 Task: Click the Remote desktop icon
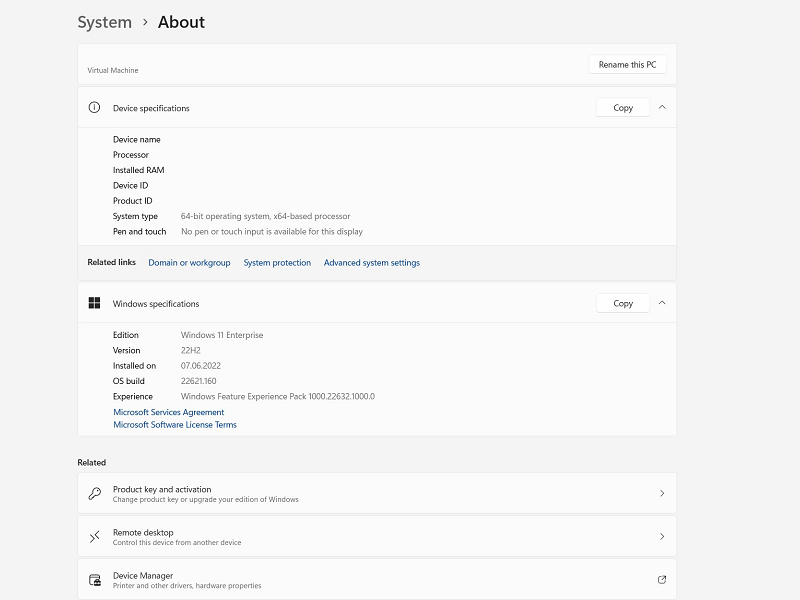point(94,537)
